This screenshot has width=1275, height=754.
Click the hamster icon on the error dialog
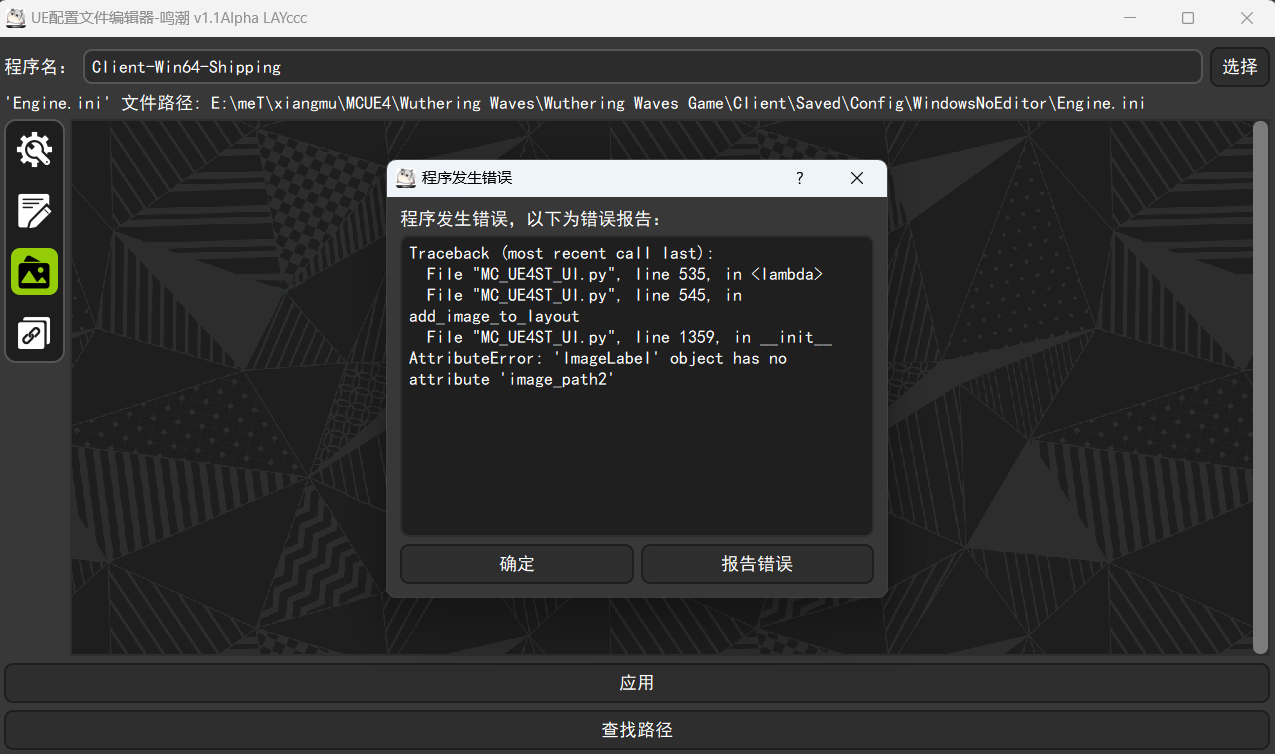(x=406, y=177)
